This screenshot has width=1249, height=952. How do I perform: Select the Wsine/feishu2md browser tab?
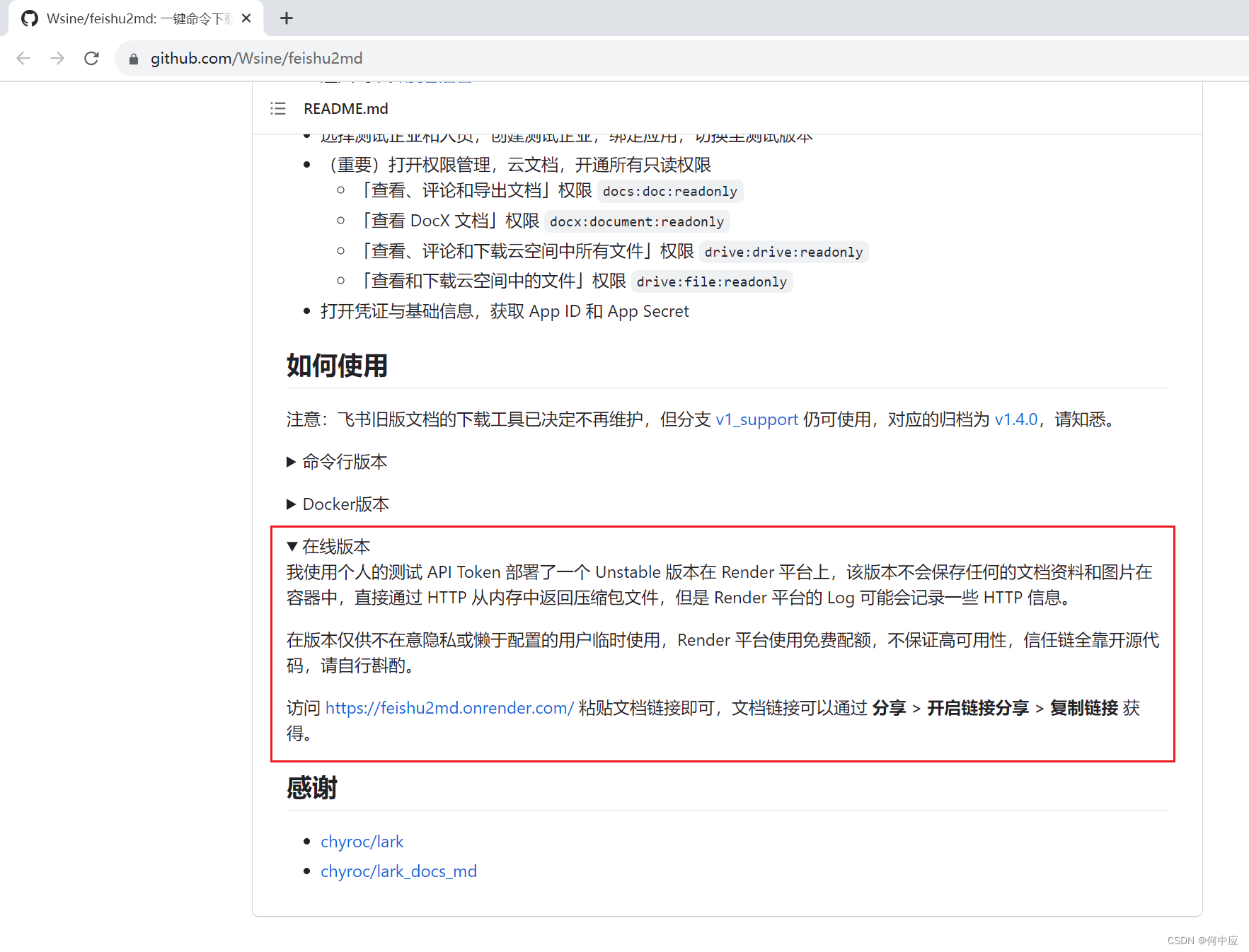tap(136, 18)
